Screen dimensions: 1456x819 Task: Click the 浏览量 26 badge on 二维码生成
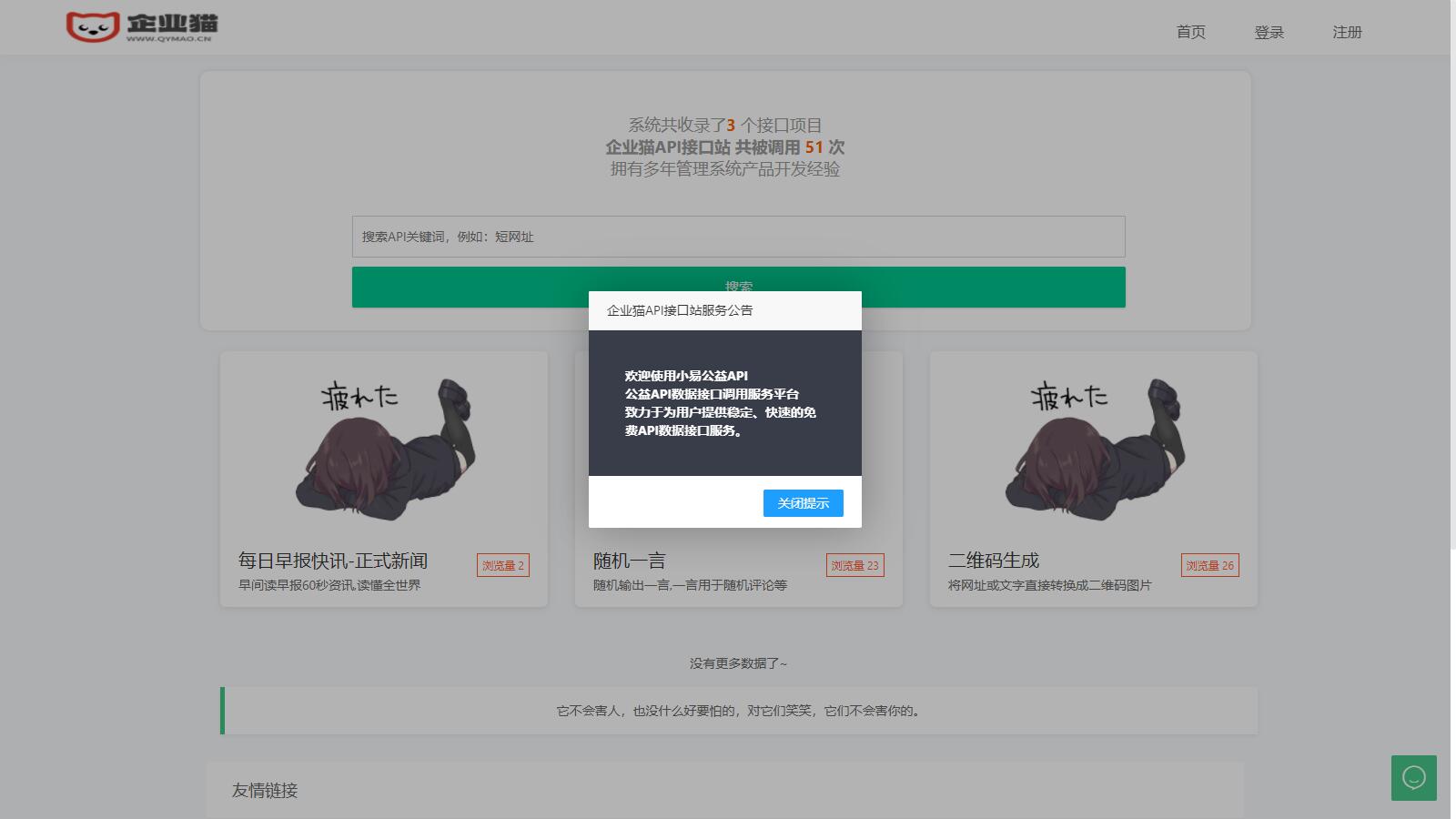click(1209, 565)
